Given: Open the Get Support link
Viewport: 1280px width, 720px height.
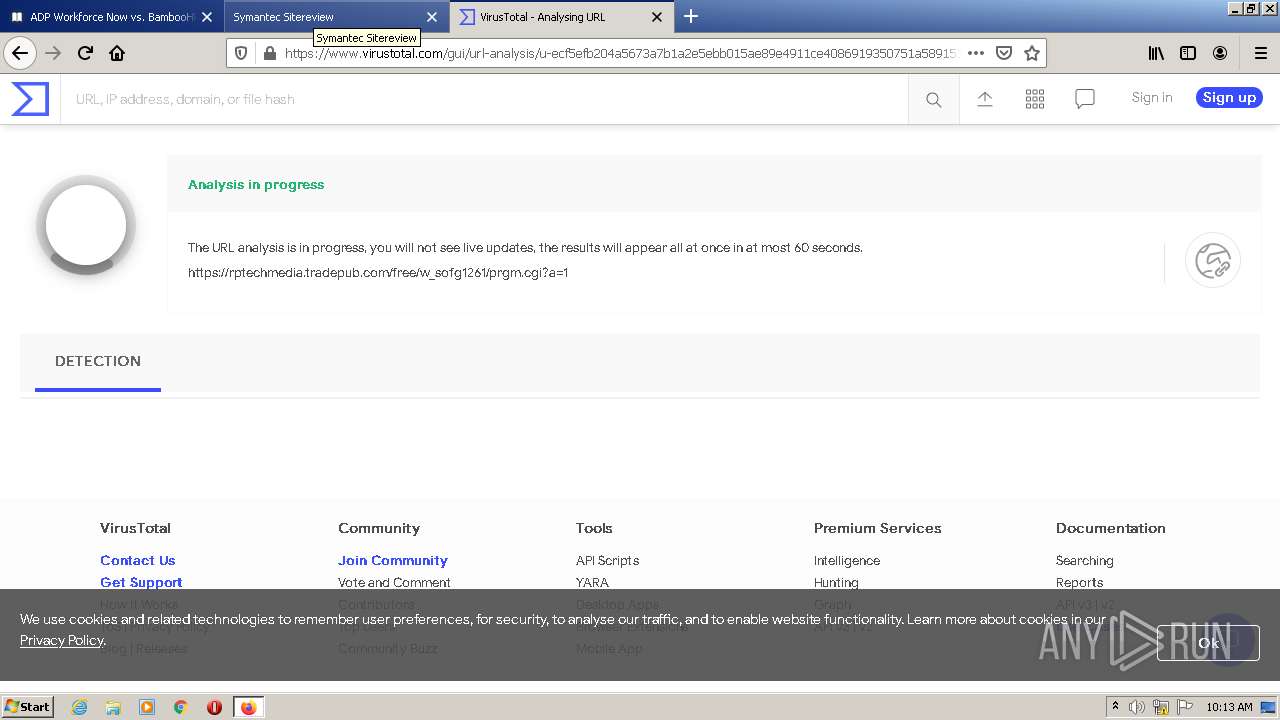Looking at the screenshot, I should (141, 582).
